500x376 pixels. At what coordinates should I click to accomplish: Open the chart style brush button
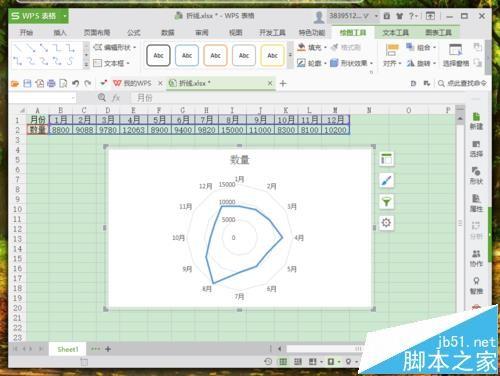coord(386,181)
